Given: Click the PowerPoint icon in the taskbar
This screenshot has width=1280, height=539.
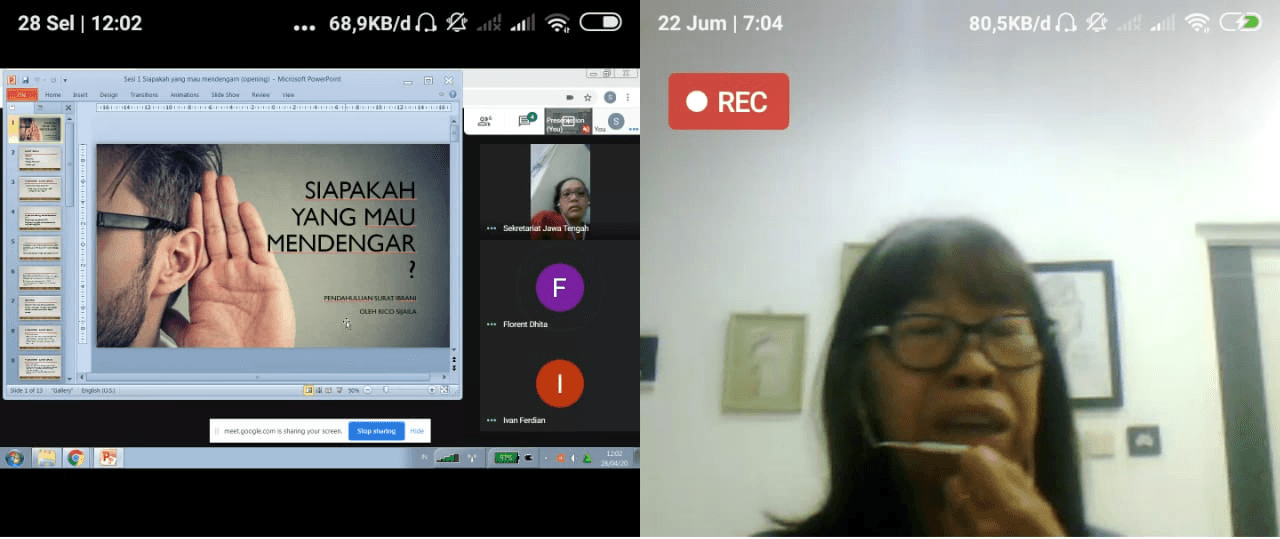Looking at the screenshot, I should tap(107, 458).
